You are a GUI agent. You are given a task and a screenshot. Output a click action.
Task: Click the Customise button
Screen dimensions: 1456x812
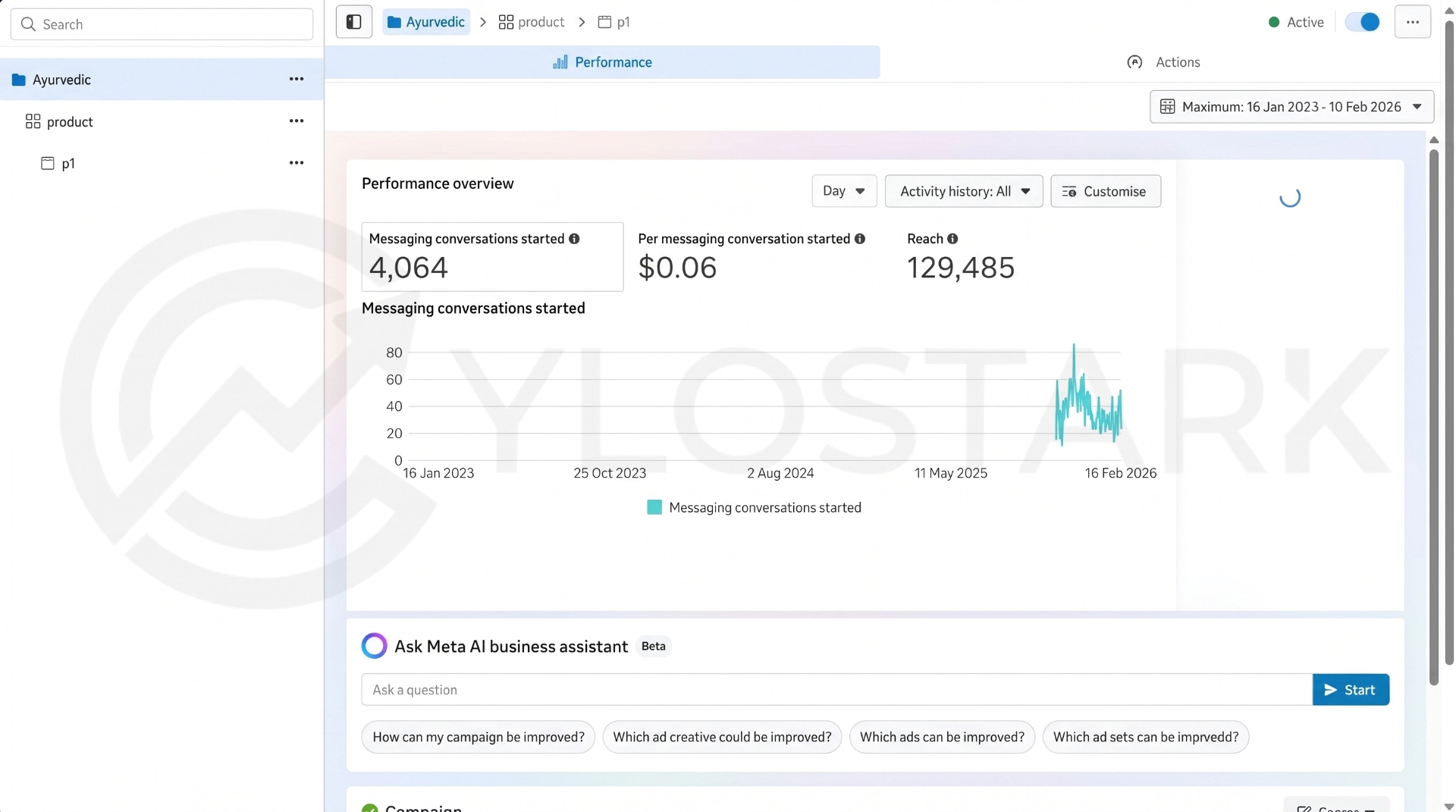click(x=1106, y=191)
